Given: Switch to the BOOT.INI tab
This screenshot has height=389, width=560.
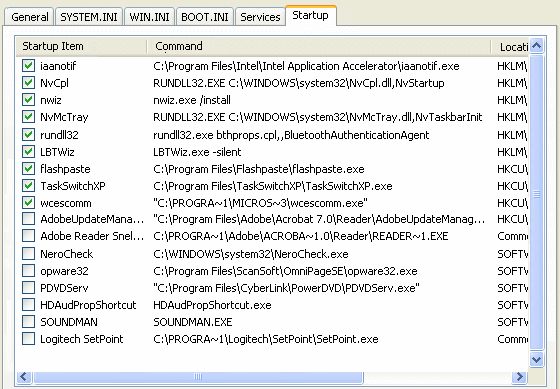Looking at the screenshot, I should (x=205, y=17).
